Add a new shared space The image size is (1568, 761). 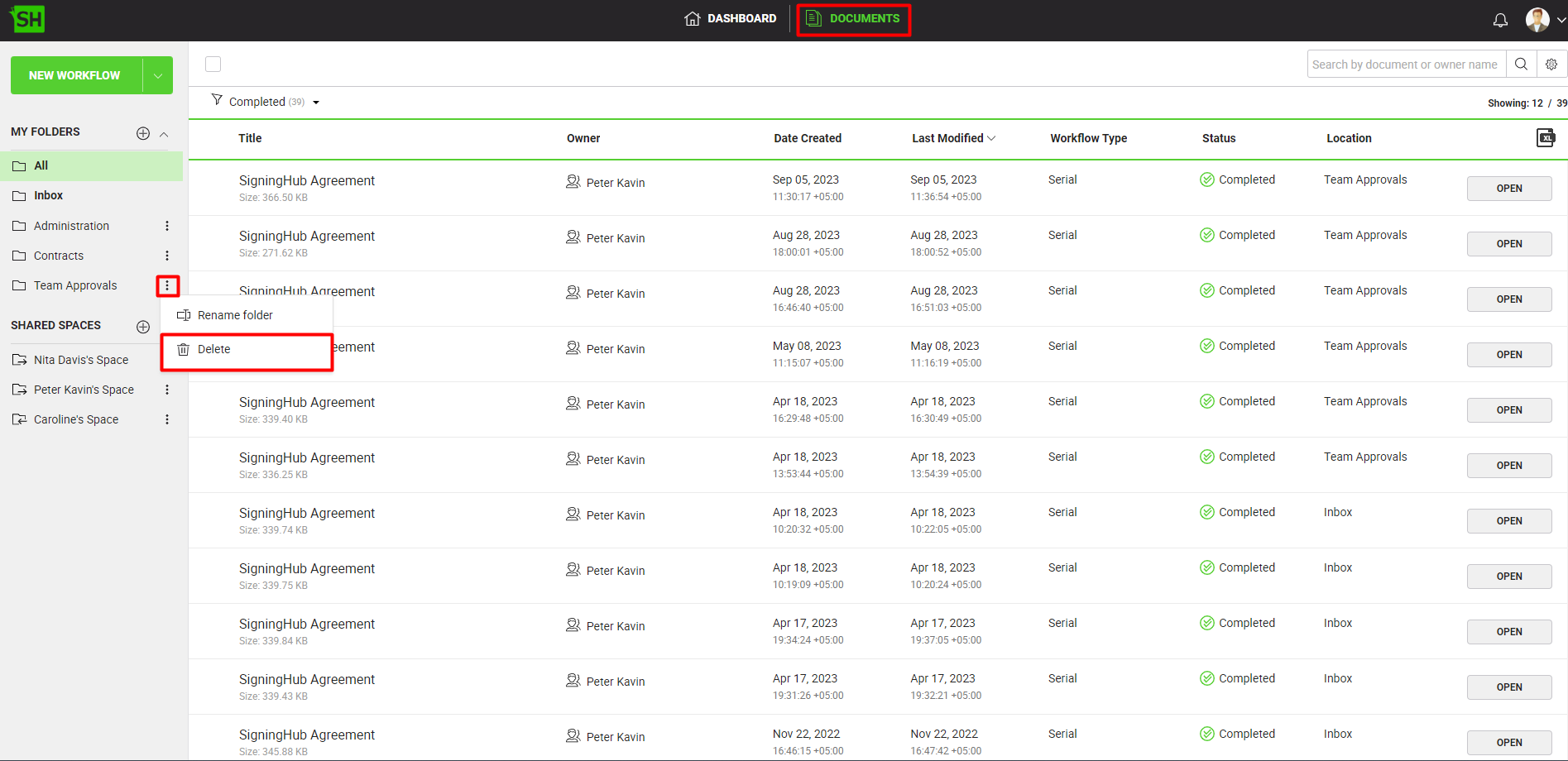143,327
